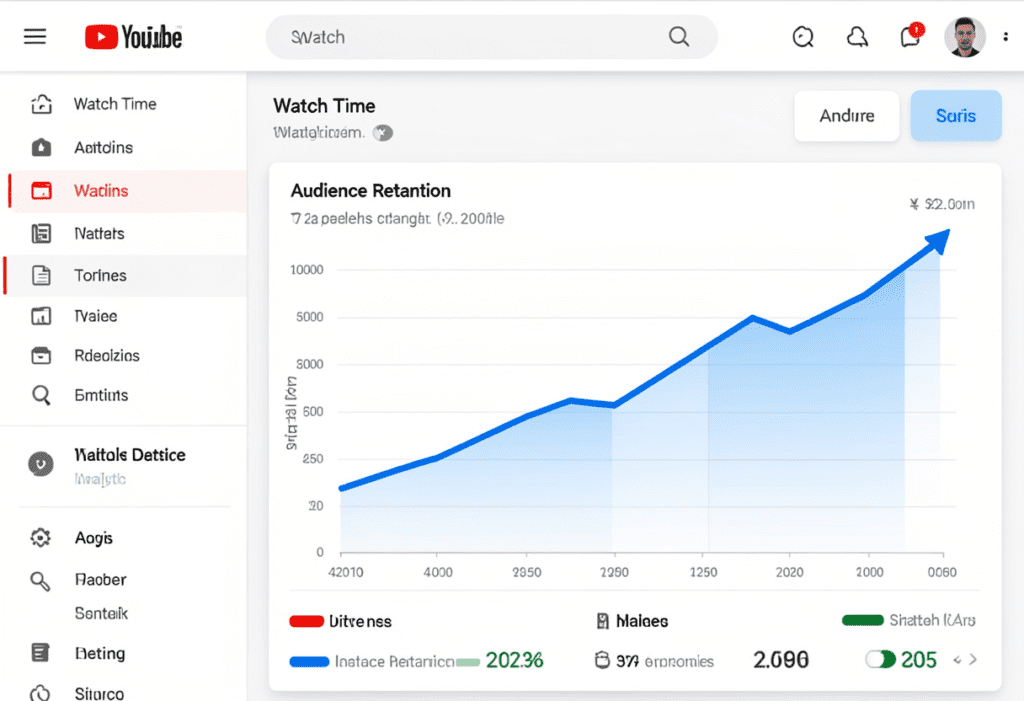Select Torines in the sidebar

pyautogui.click(x=100, y=276)
